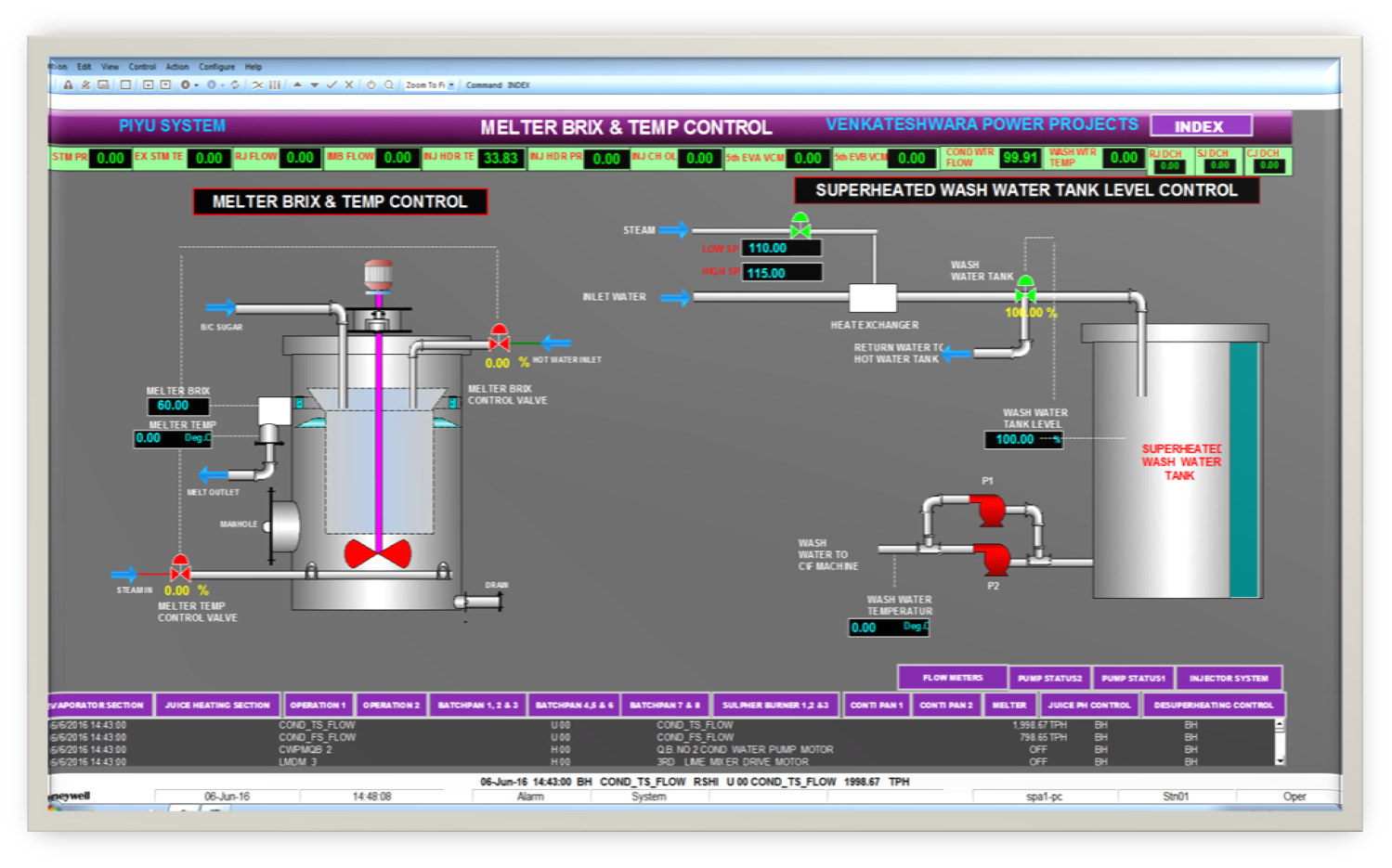The width and height of the screenshot is (1392, 868).
Task: Open the forward navigation history dropdown arrow
Action: pyautogui.click(x=223, y=85)
